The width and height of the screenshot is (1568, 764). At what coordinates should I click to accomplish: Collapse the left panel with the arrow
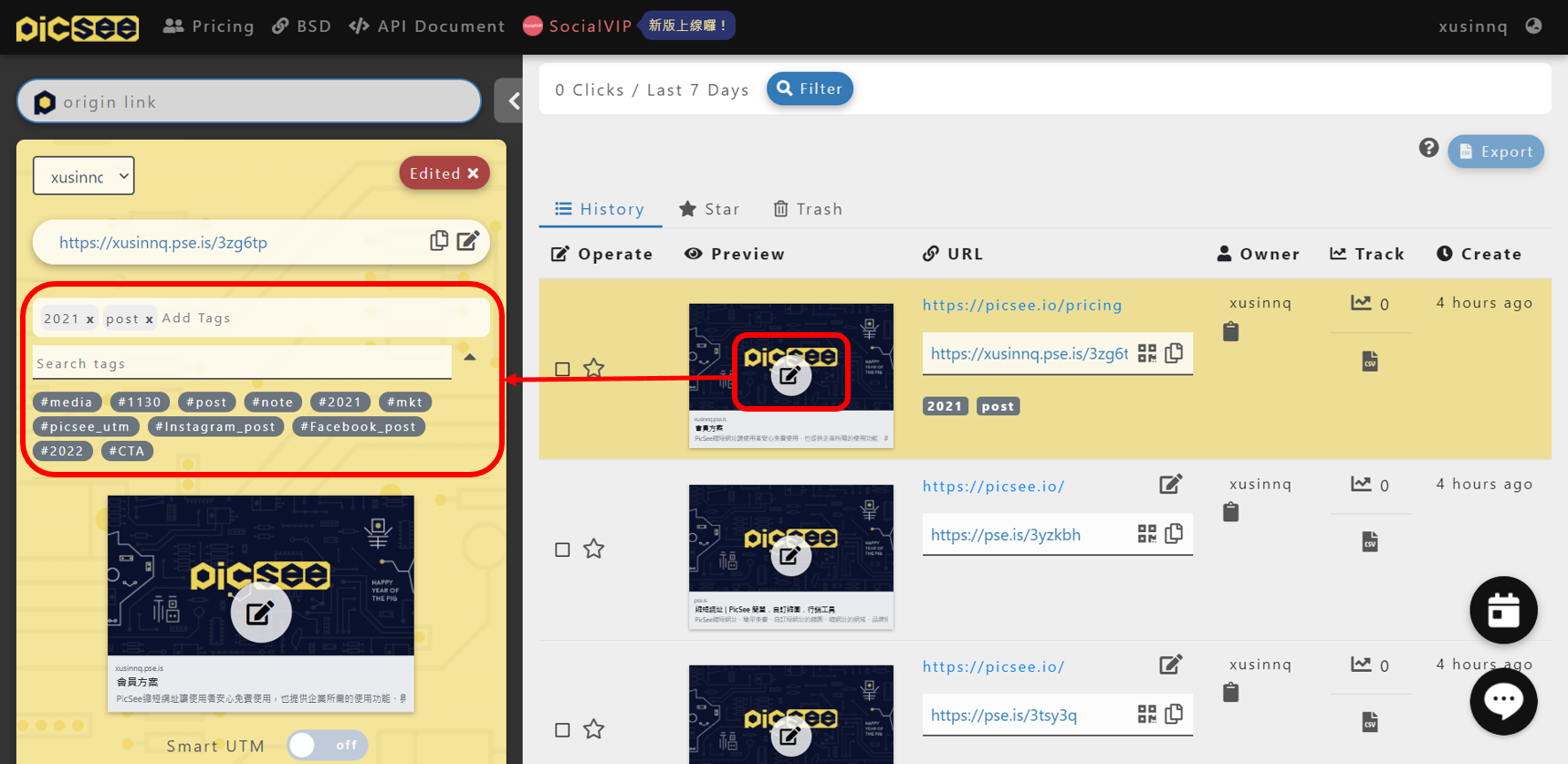coord(513,101)
